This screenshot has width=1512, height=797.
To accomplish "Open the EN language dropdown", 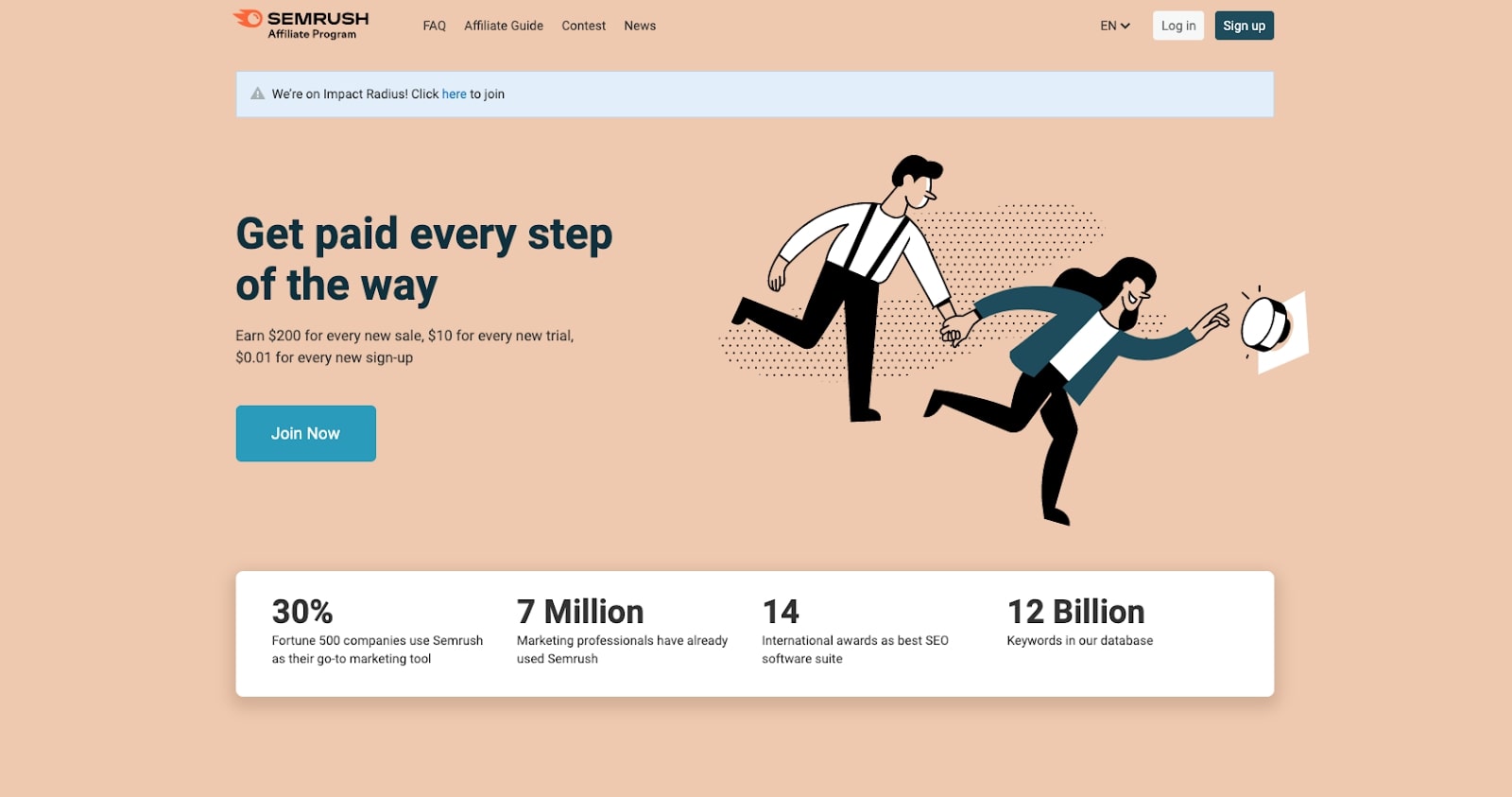I will [x=1115, y=26].
